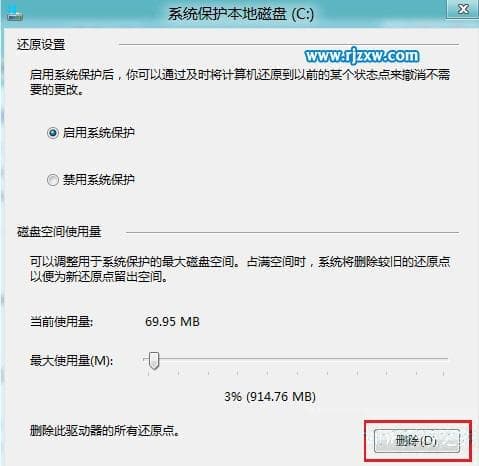Click the 禁用系统保护 option label text

pyautogui.click(x=99, y=180)
